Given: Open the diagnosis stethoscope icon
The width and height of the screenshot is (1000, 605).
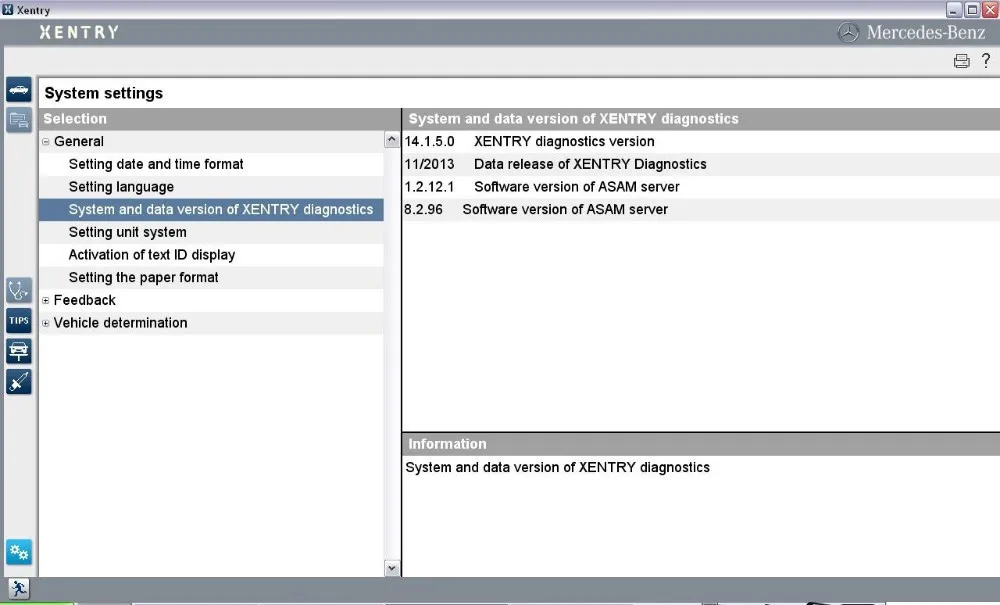Looking at the screenshot, I should point(18,291).
